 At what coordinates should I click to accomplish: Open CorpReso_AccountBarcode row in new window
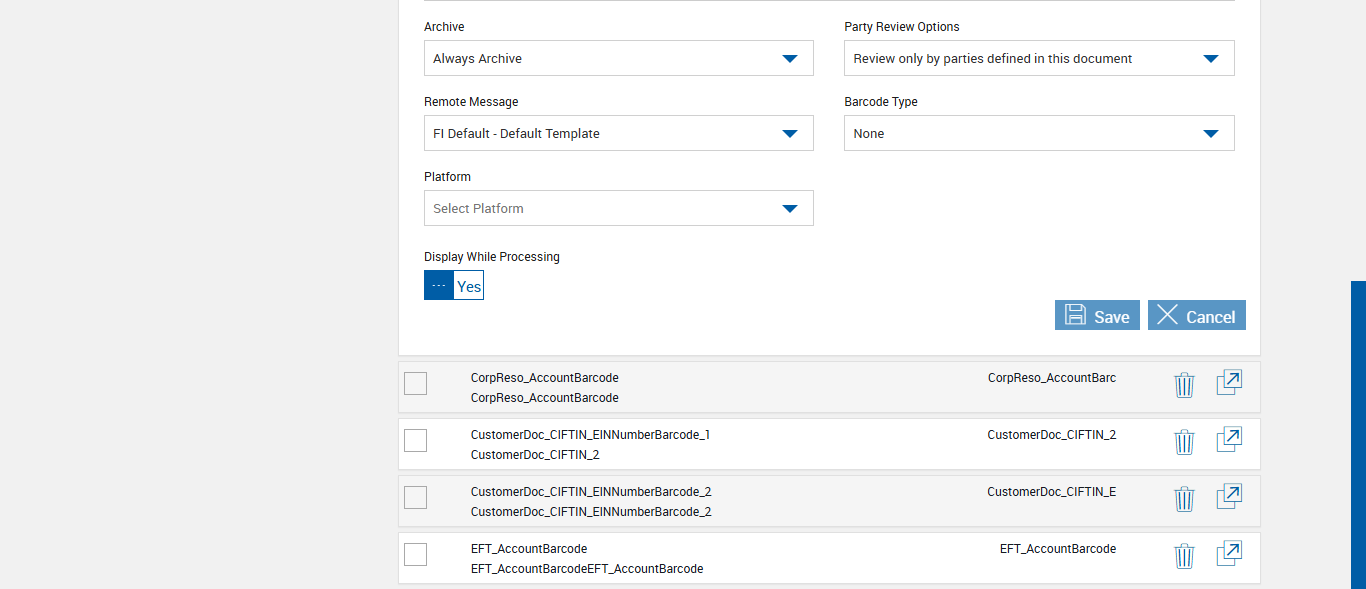[x=1229, y=384]
